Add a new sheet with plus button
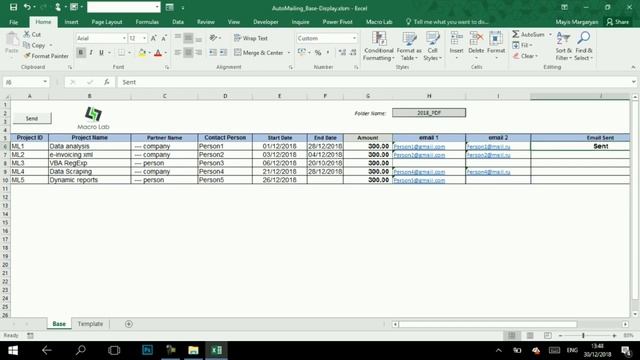640x360 pixels. (129, 324)
